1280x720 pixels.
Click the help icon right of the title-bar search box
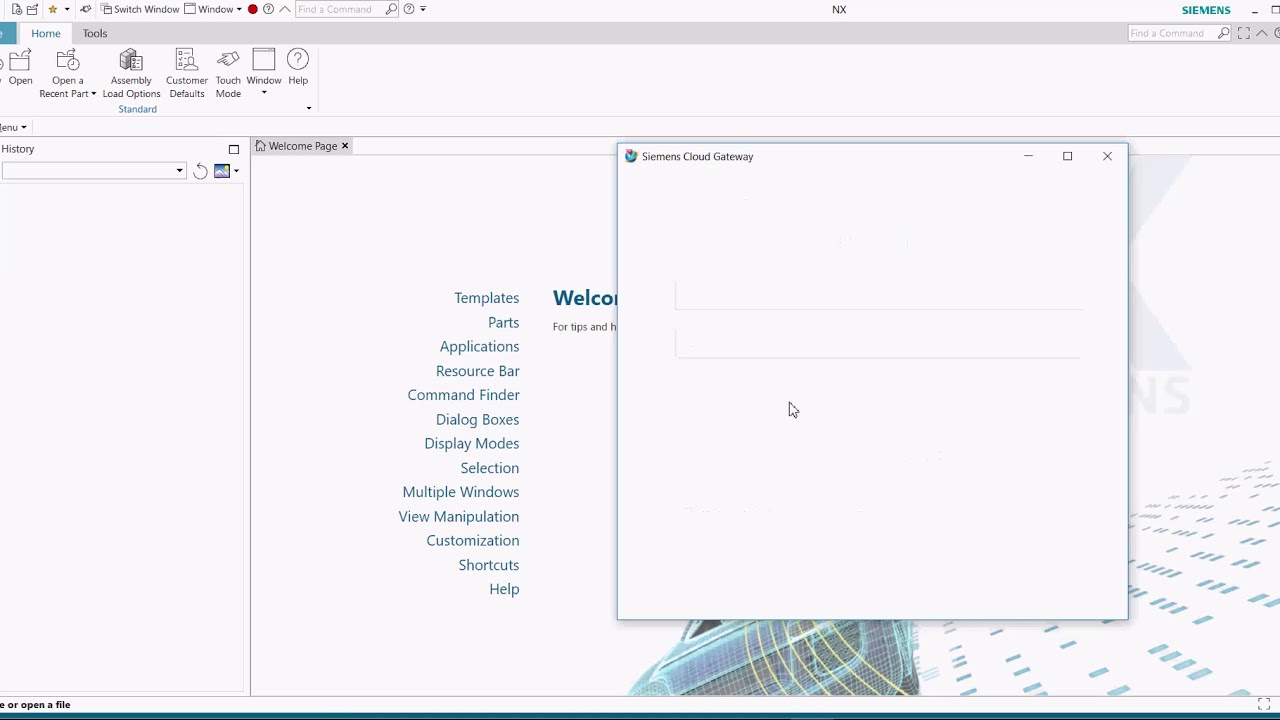point(409,9)
